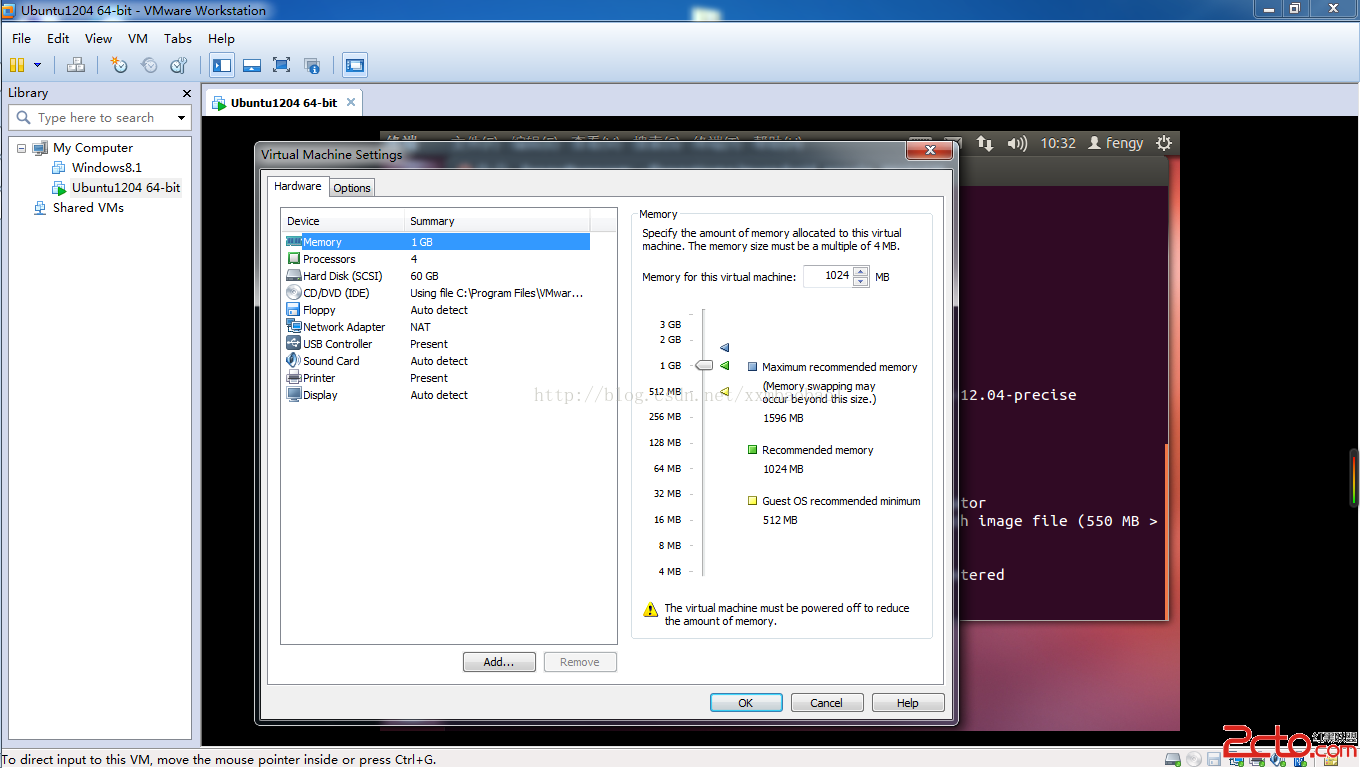1360x768 pixels.
Task: Click the Ubuntu network indicator icon
Action: click(x=985, y=143)
